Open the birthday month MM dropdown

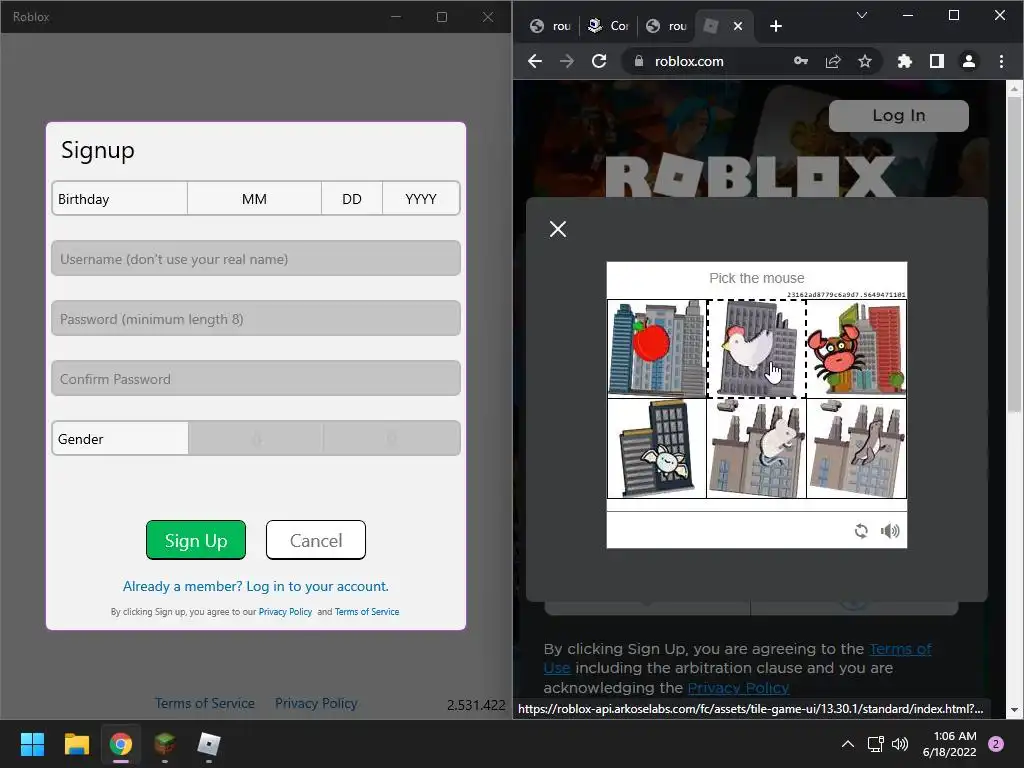[254, 199]
